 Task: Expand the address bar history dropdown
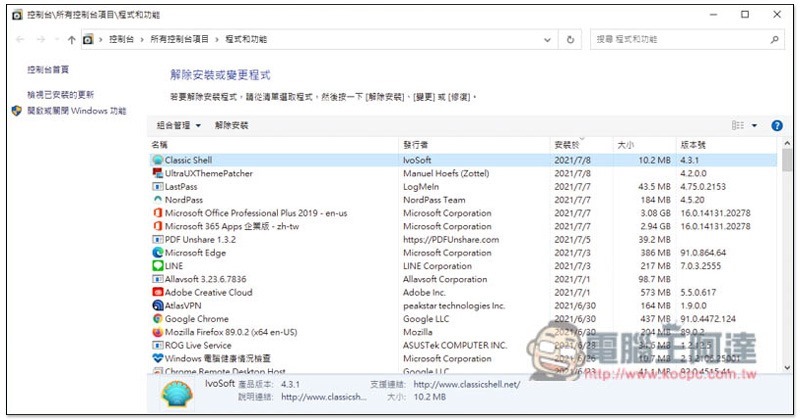[x=547, y=40]
